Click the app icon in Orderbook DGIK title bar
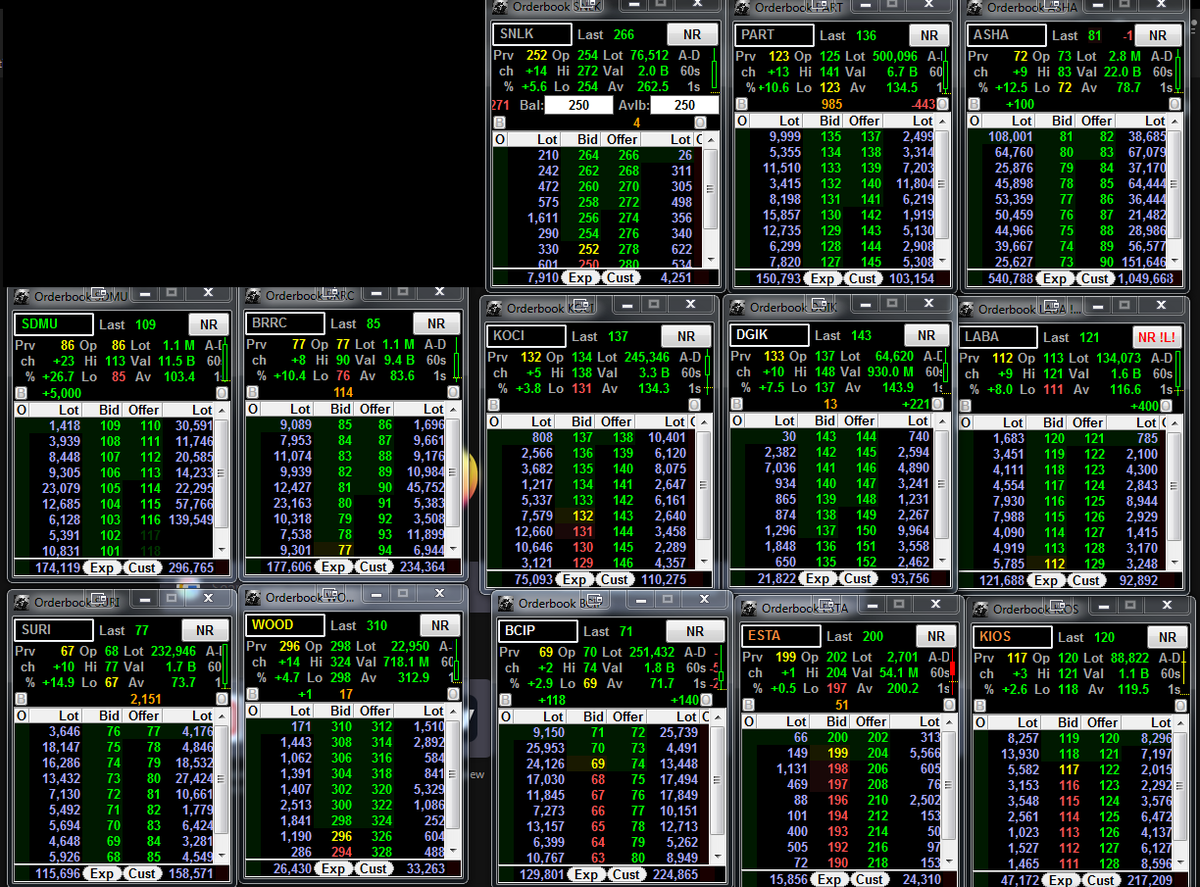This screenshot has width=1200, height=887. [x=737, y=307]
